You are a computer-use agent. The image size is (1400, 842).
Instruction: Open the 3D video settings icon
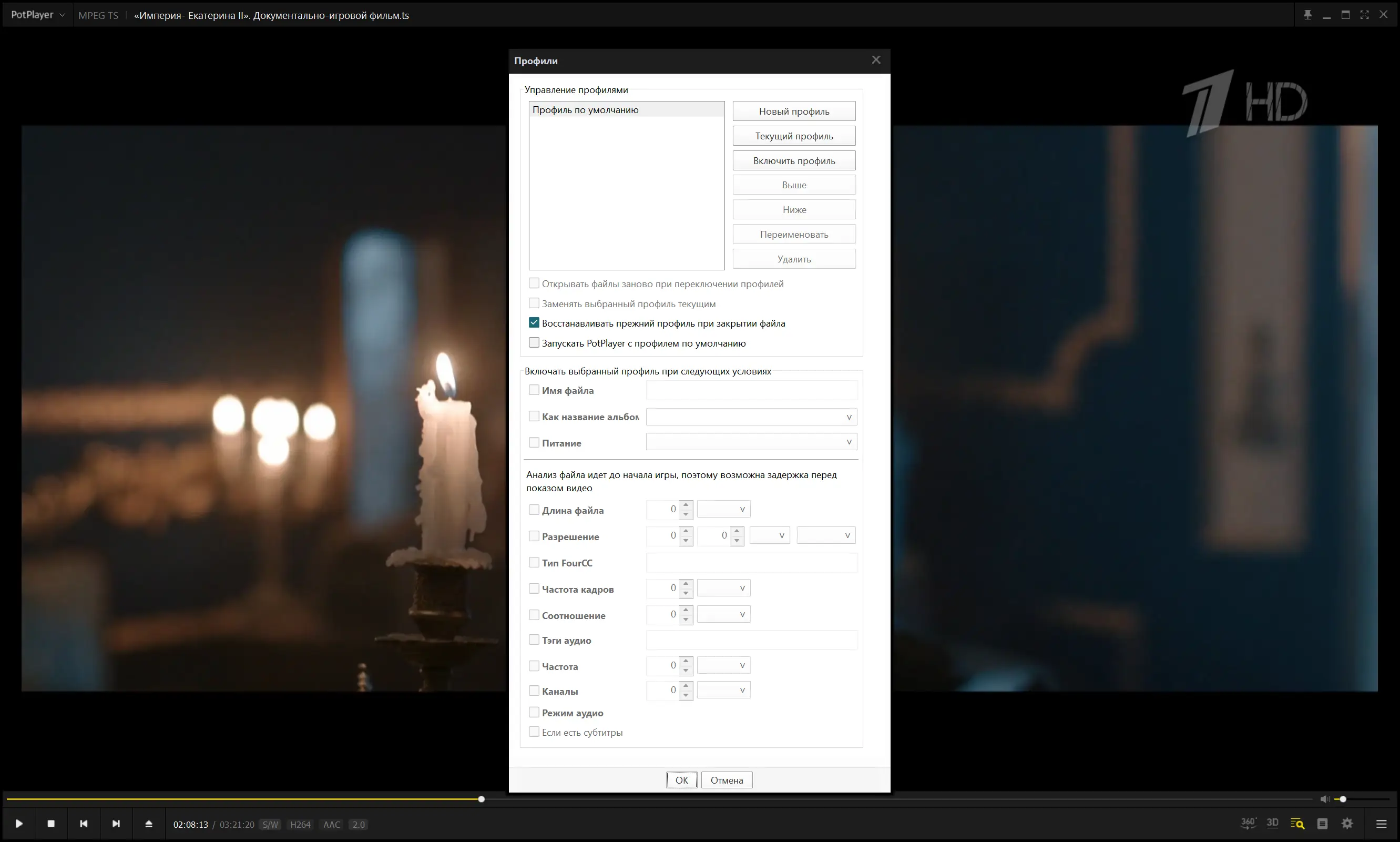click(1272, 823)
